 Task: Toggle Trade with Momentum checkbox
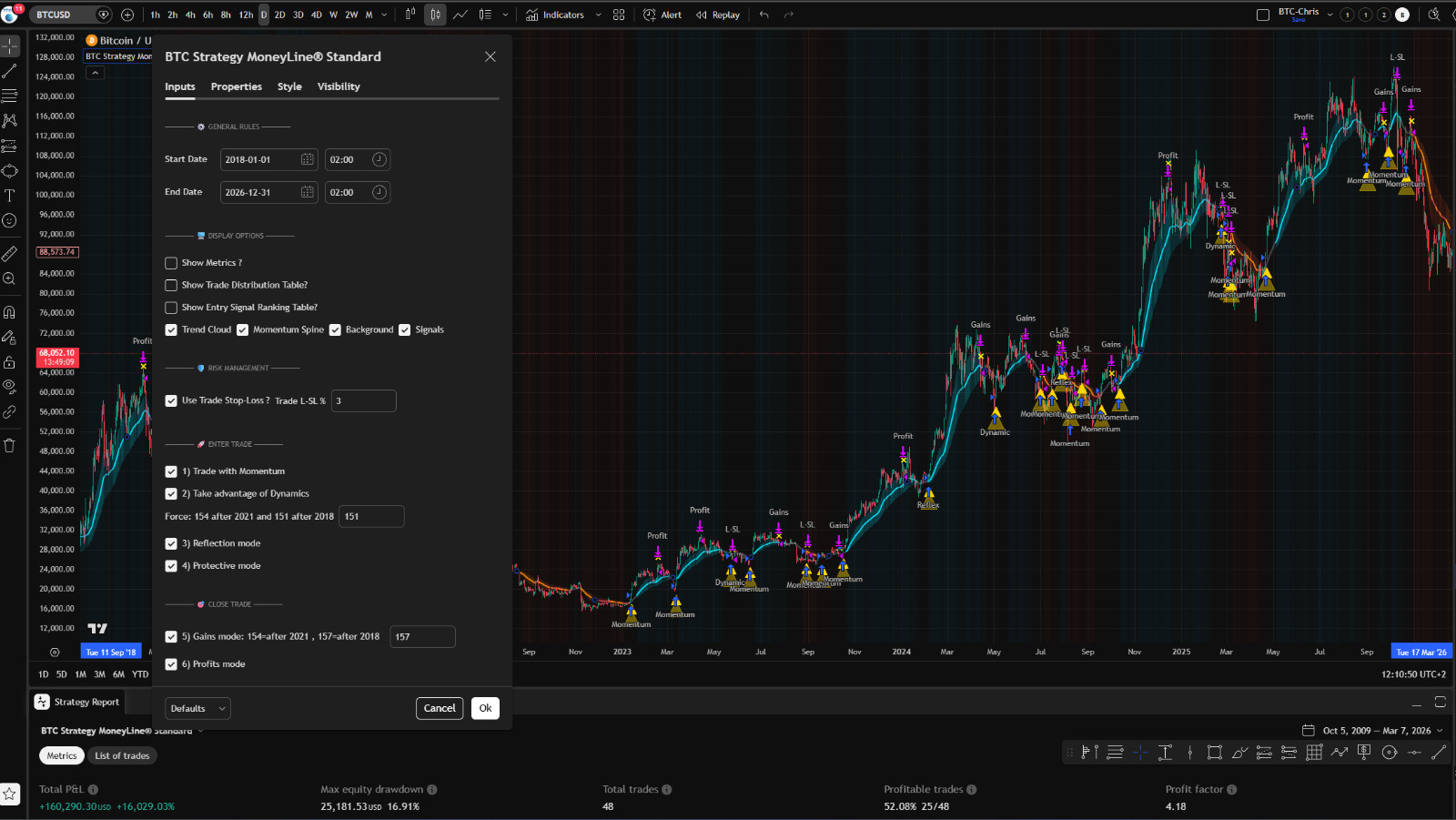[171, 471]
